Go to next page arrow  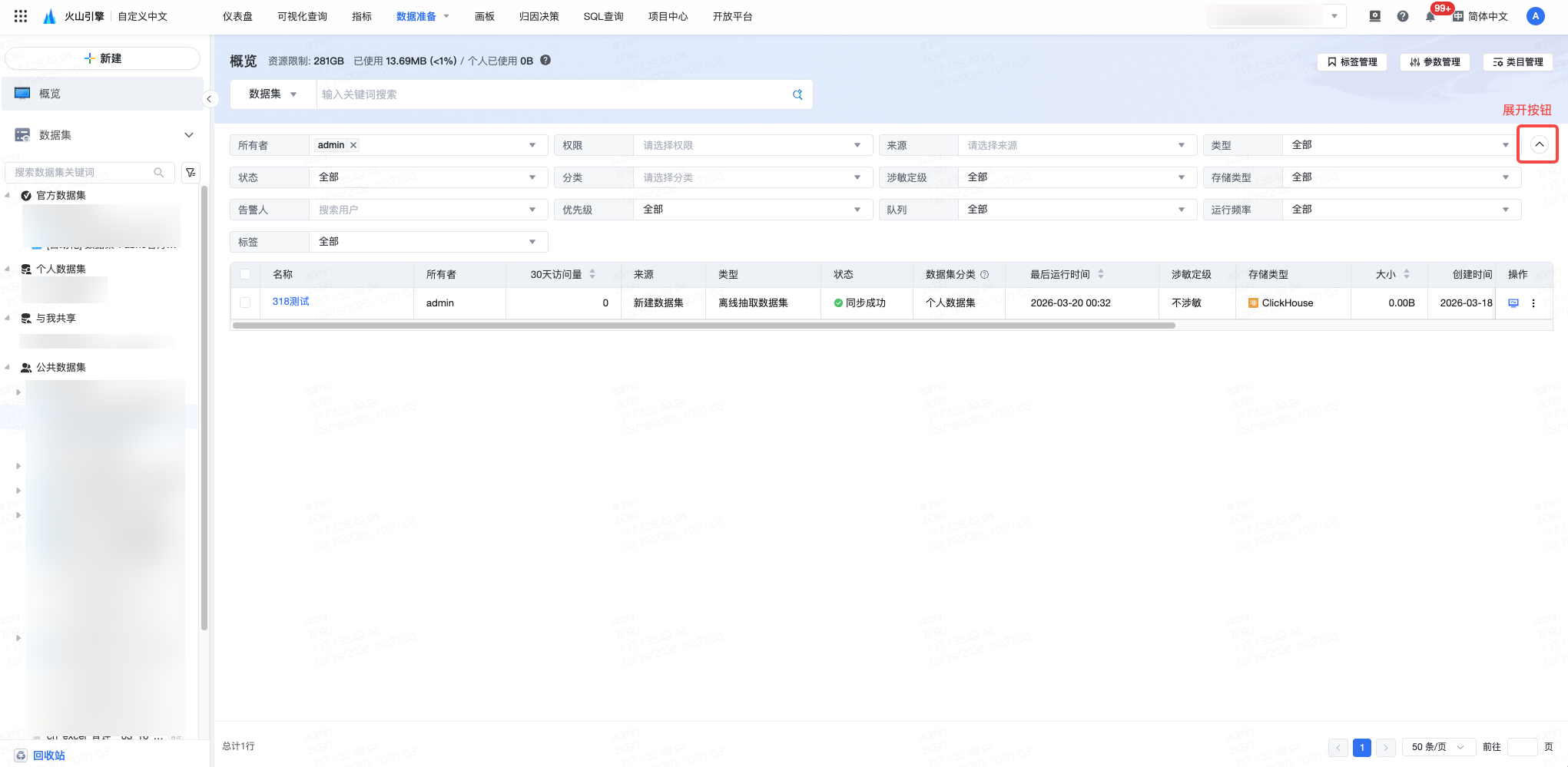tap(1386, 747)
